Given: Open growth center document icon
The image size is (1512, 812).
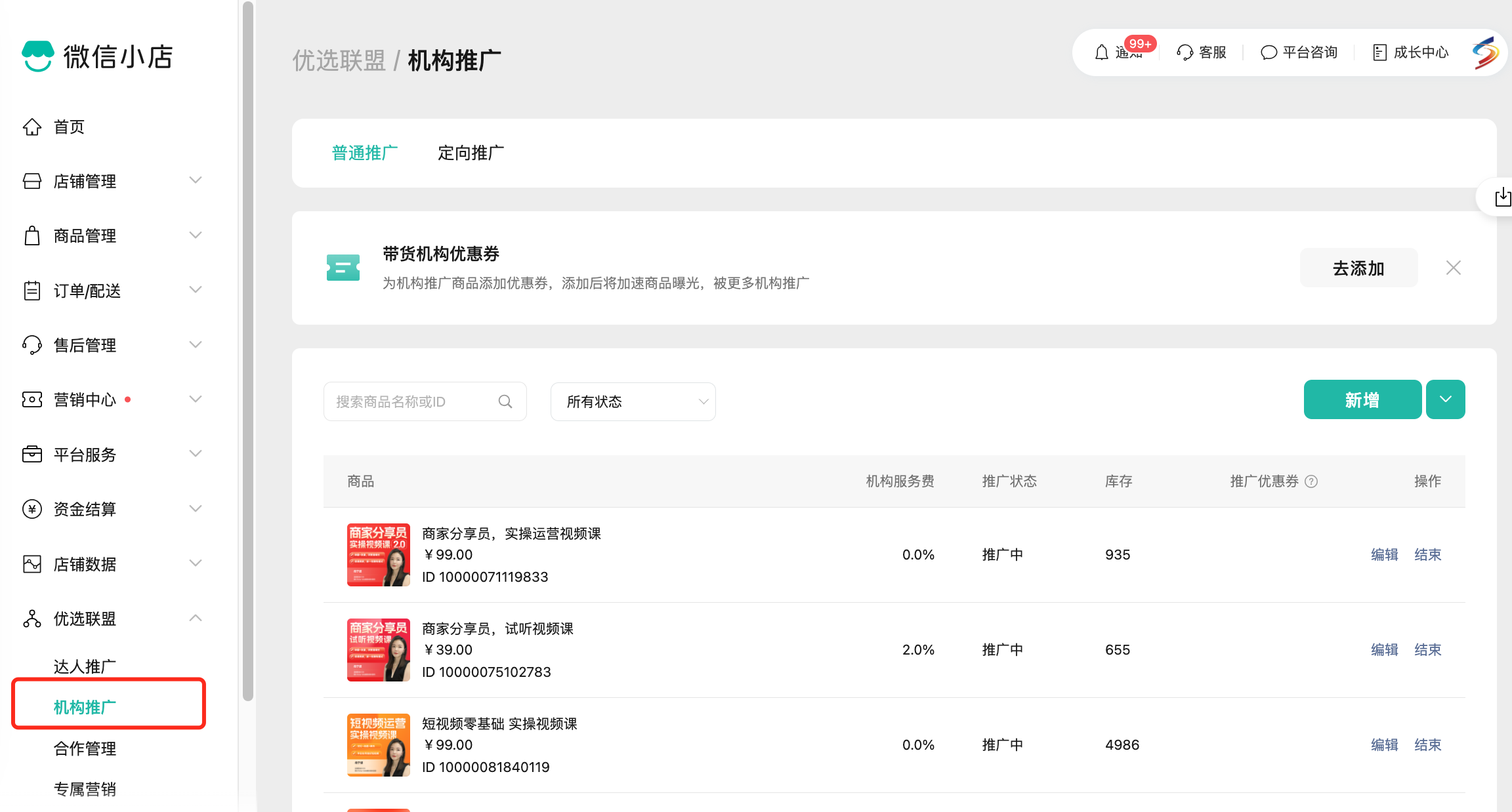Looking at the screenshot, I should (1379, 52).
